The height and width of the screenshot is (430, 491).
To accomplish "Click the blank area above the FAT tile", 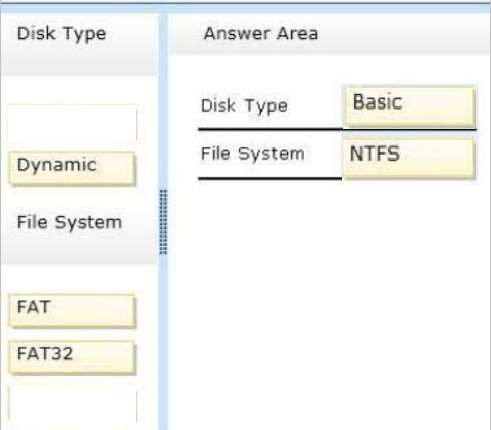I will (x=79, y=278).
